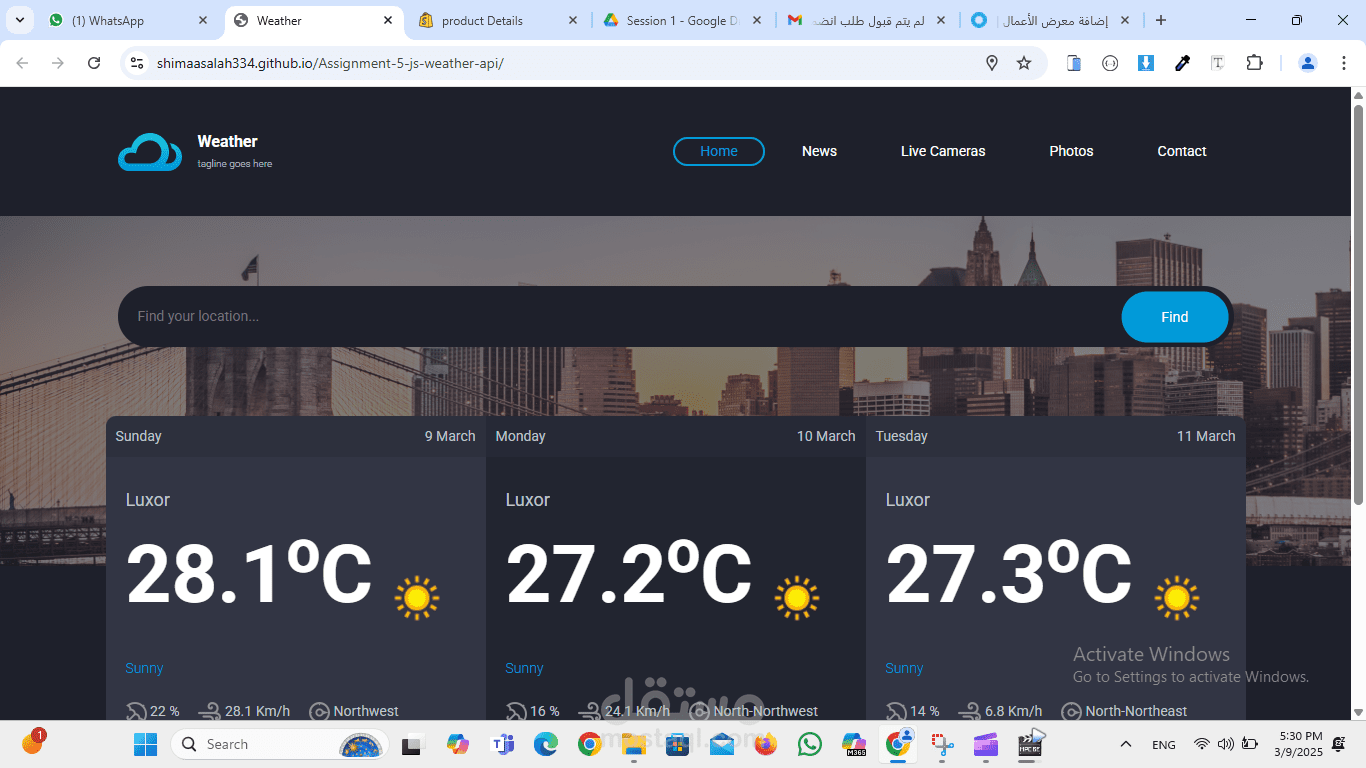This screenshot has height=768, width=1366.
Task: Open WhatsApp from the taskbar
Action: coord(810,744)
